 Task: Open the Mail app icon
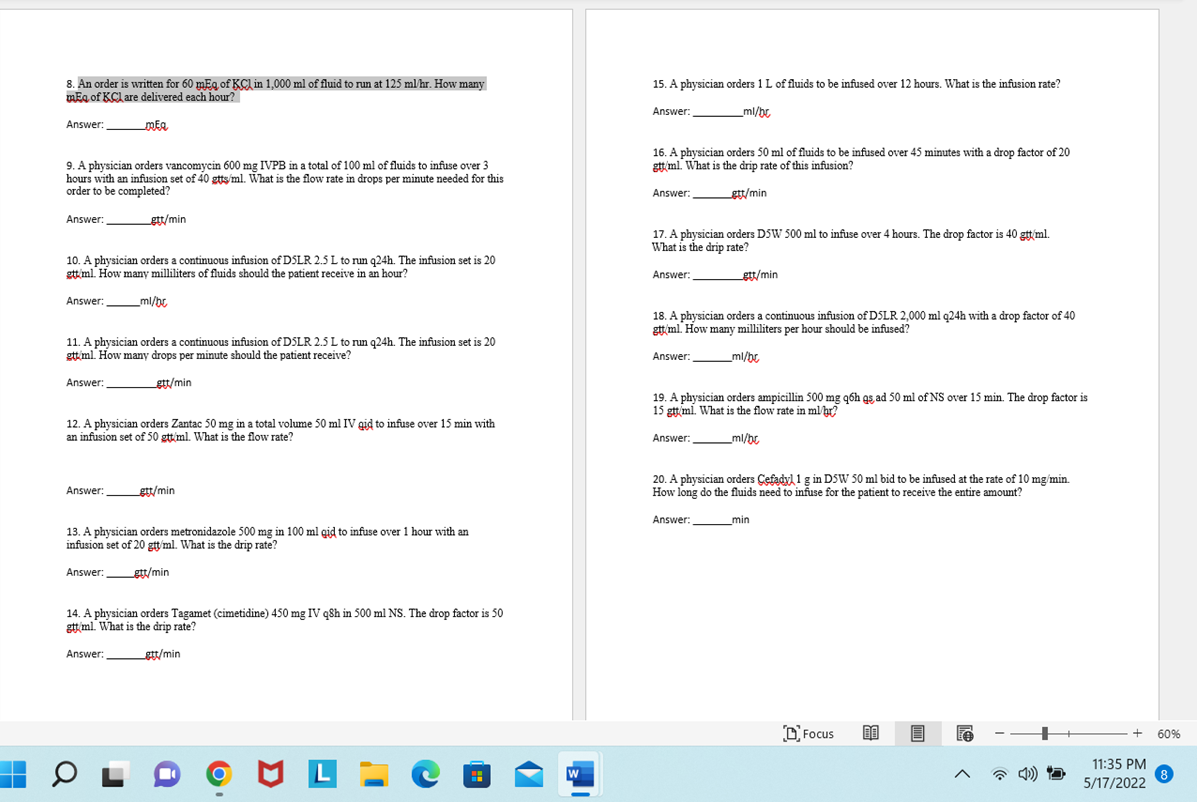(529, 775)
